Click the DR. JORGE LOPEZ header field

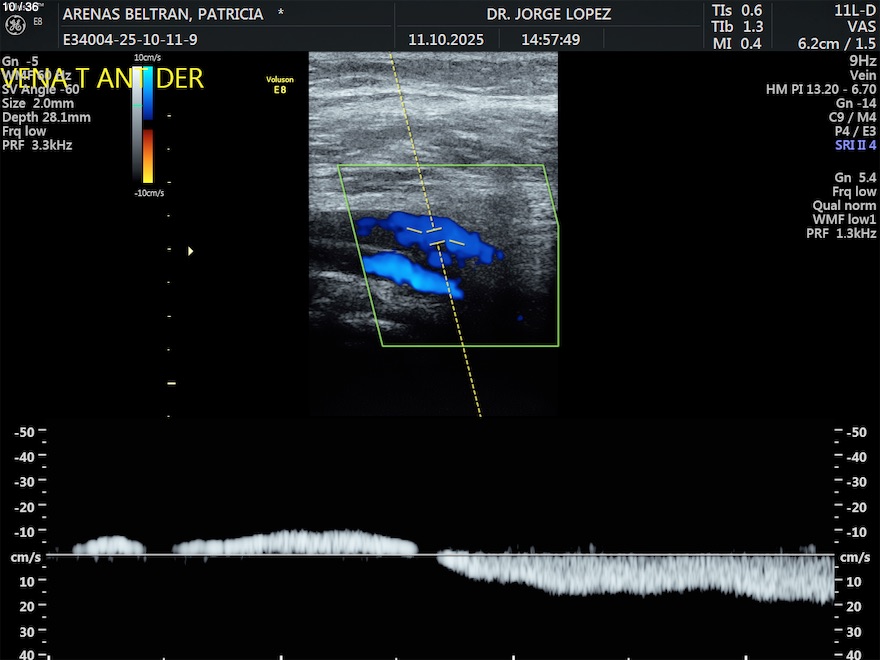(x=548, y=15)
